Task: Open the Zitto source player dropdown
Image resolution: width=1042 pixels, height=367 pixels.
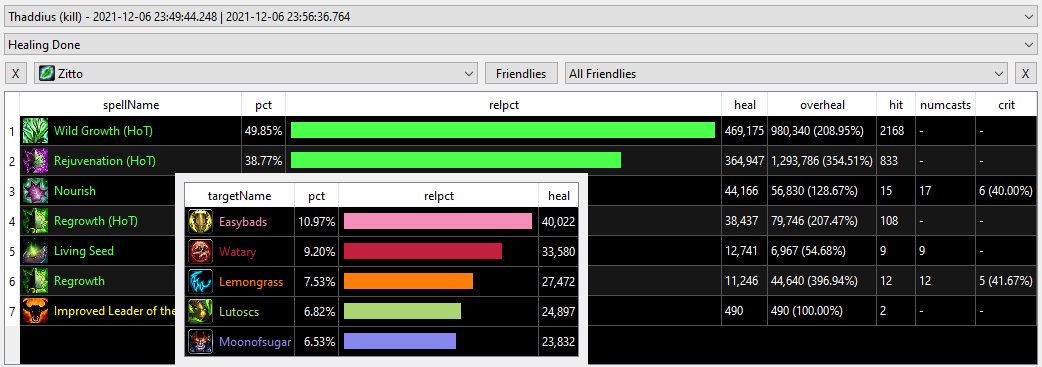Action: coord(256,73)
